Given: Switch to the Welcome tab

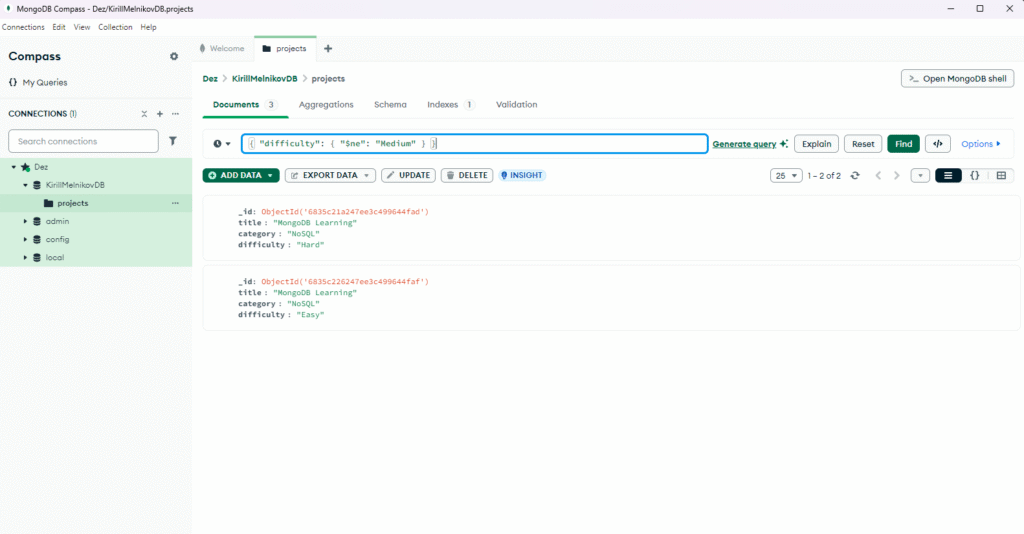Looking at the screenshot, I should click(222, 48).
